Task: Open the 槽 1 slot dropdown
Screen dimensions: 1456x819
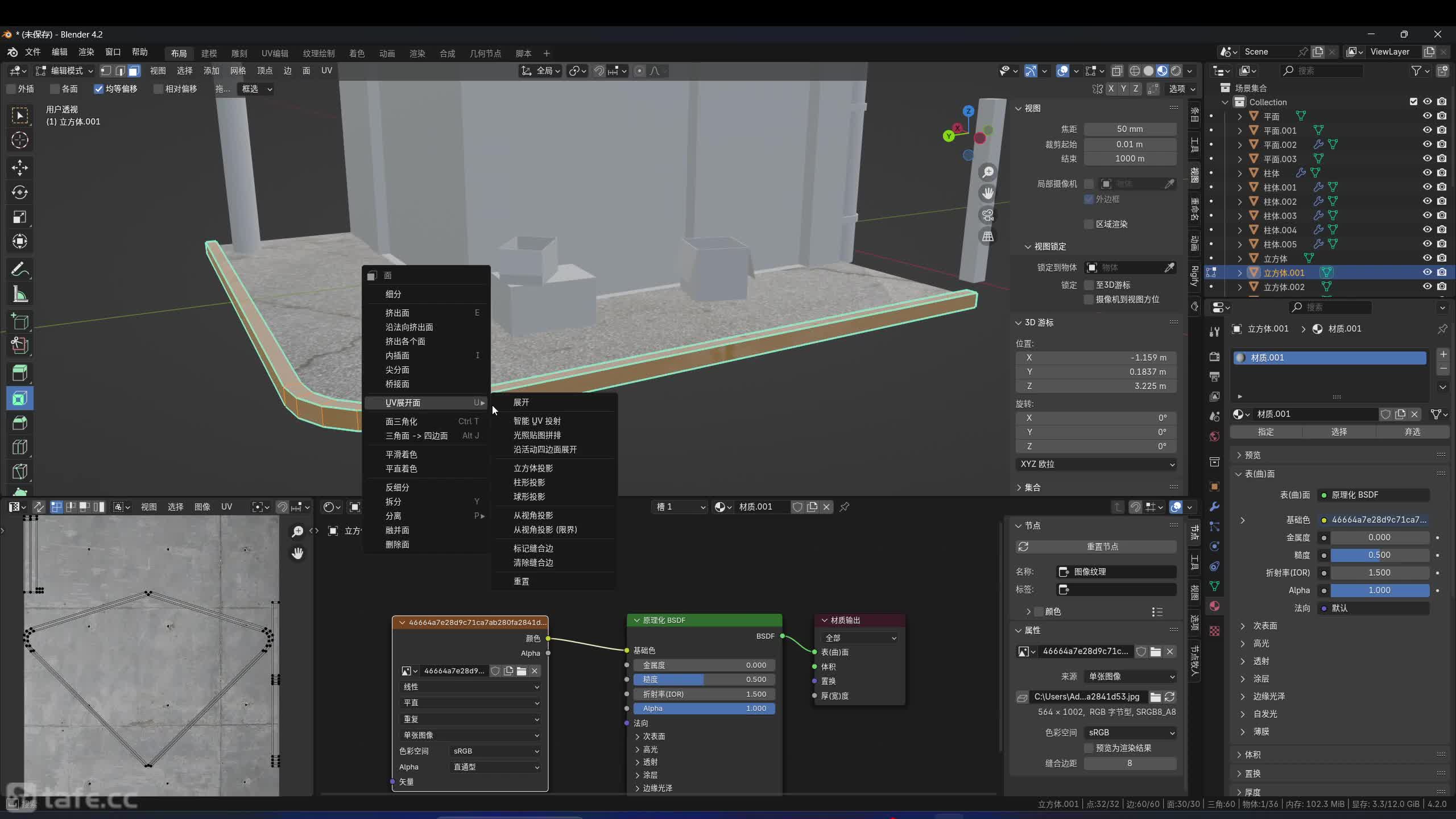Action: click(x=680, y=507)
